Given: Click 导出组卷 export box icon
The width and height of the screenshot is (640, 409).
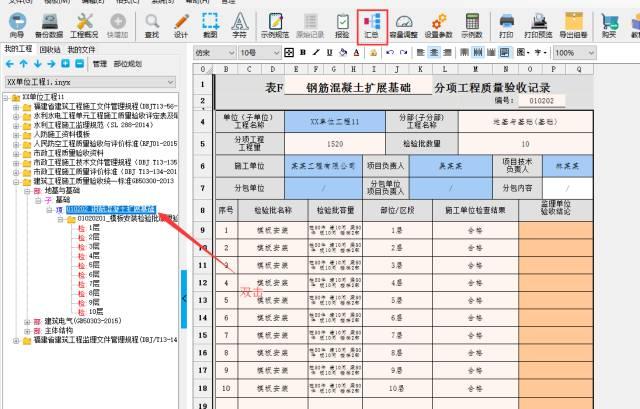Looking at the screenshot, I should (573, 25).
